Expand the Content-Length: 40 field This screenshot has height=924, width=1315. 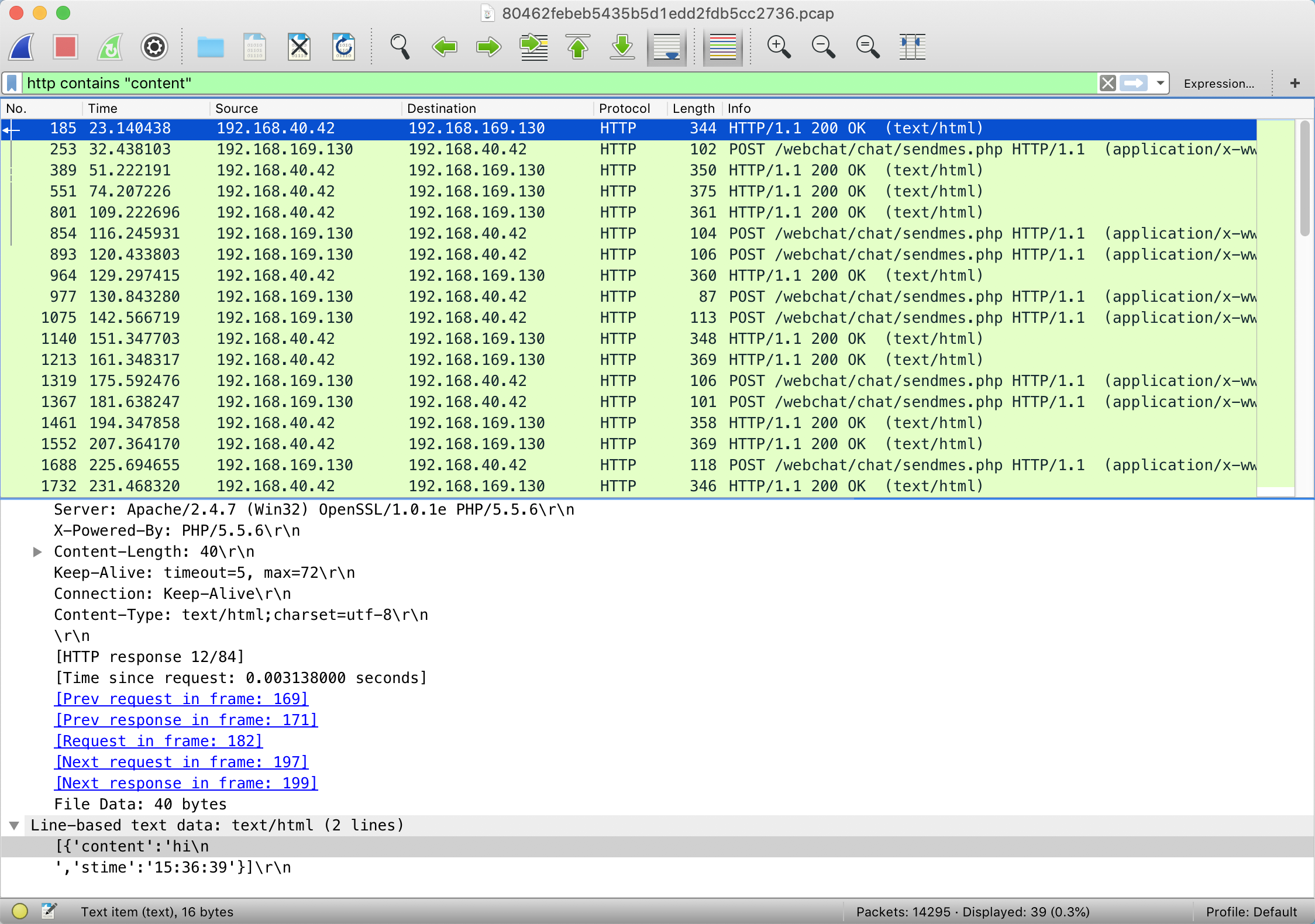pyautogui.click(x=37, y=551)
